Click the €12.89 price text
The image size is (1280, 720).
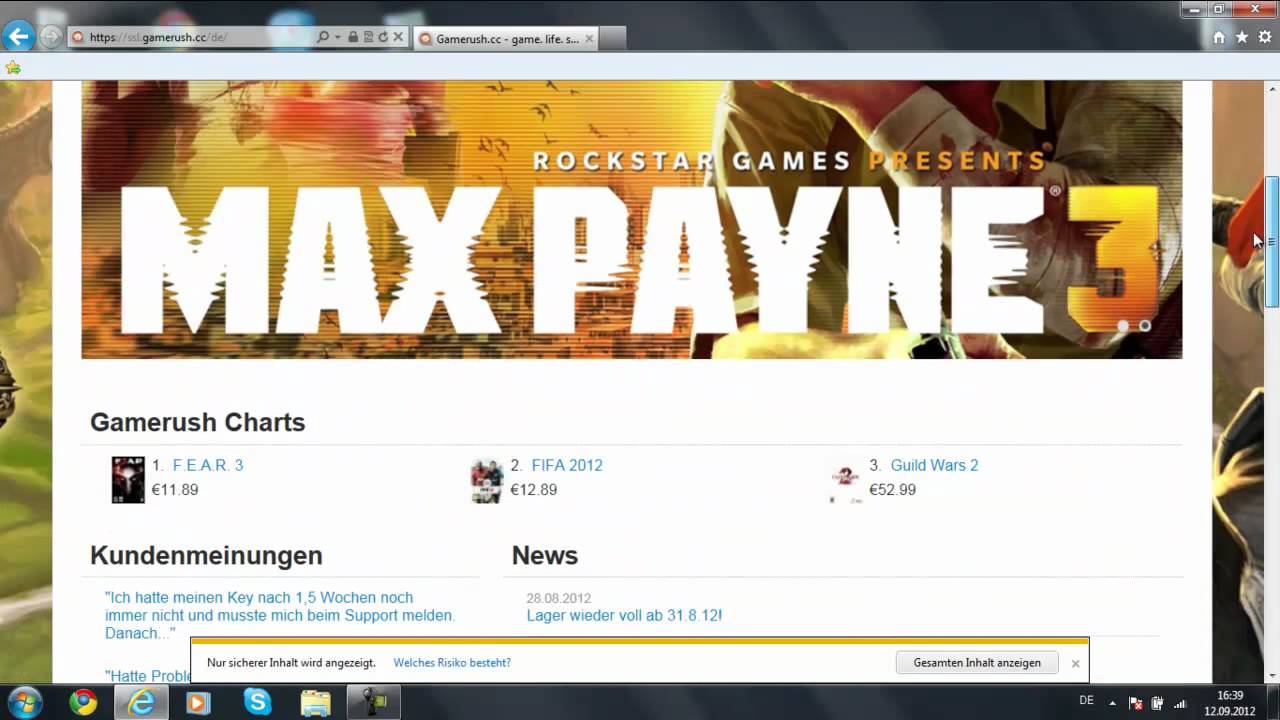click(534, 490)
